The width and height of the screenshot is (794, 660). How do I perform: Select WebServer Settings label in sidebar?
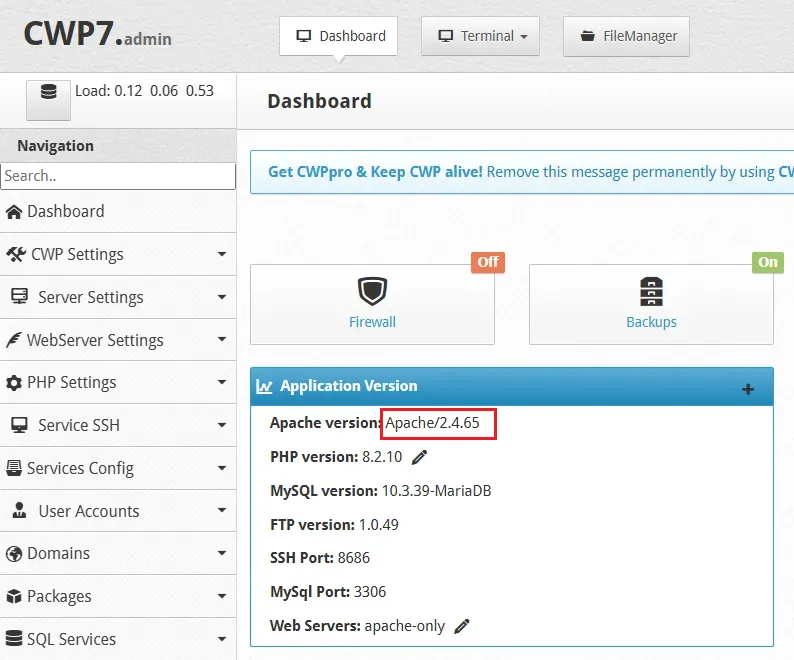95,340
